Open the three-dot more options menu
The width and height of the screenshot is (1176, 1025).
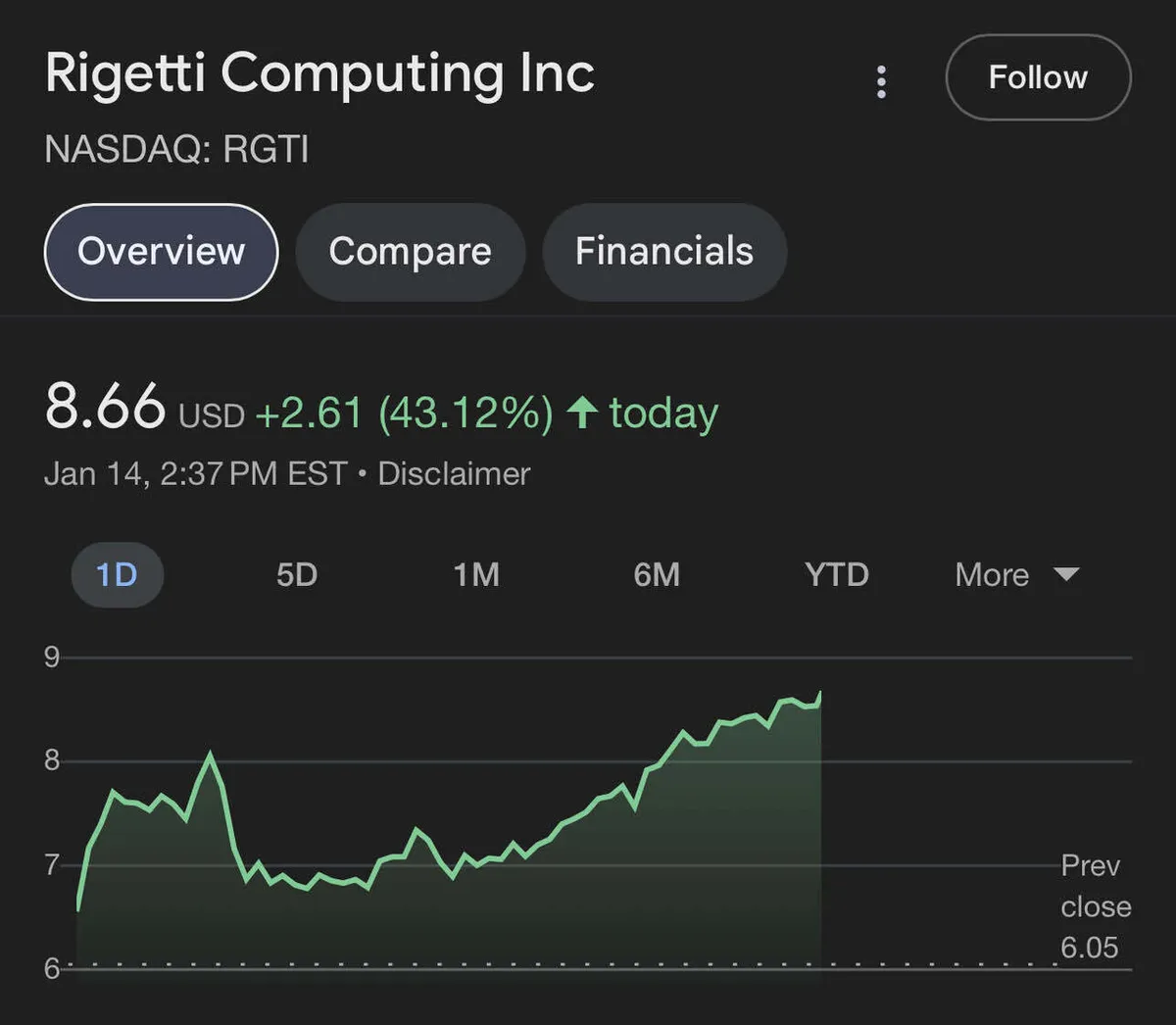click(881, 82)
